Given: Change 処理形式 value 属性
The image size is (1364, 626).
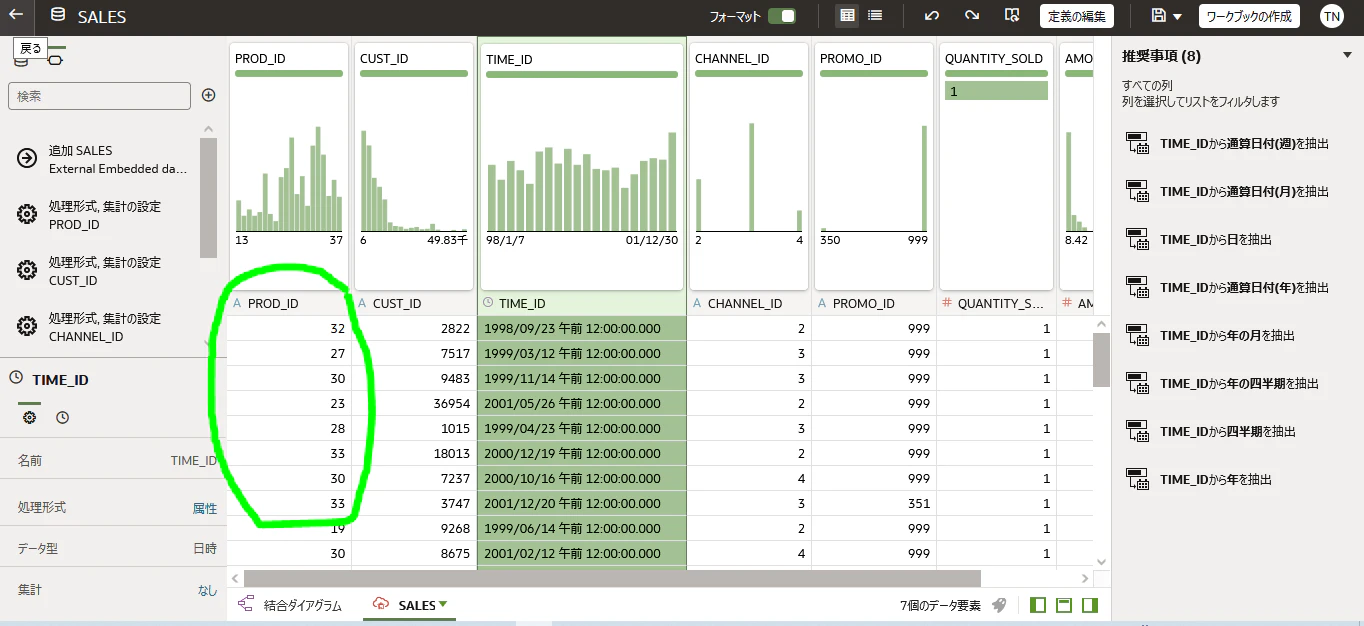Looking at the screenshot, I should [x=205, y=508].
